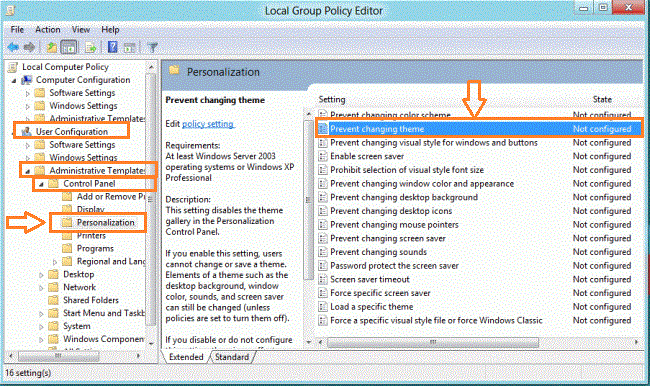Click the settings list horizontal scrollbar thumb
Screen dimensions: 650x386
click(x=432, y=342)
